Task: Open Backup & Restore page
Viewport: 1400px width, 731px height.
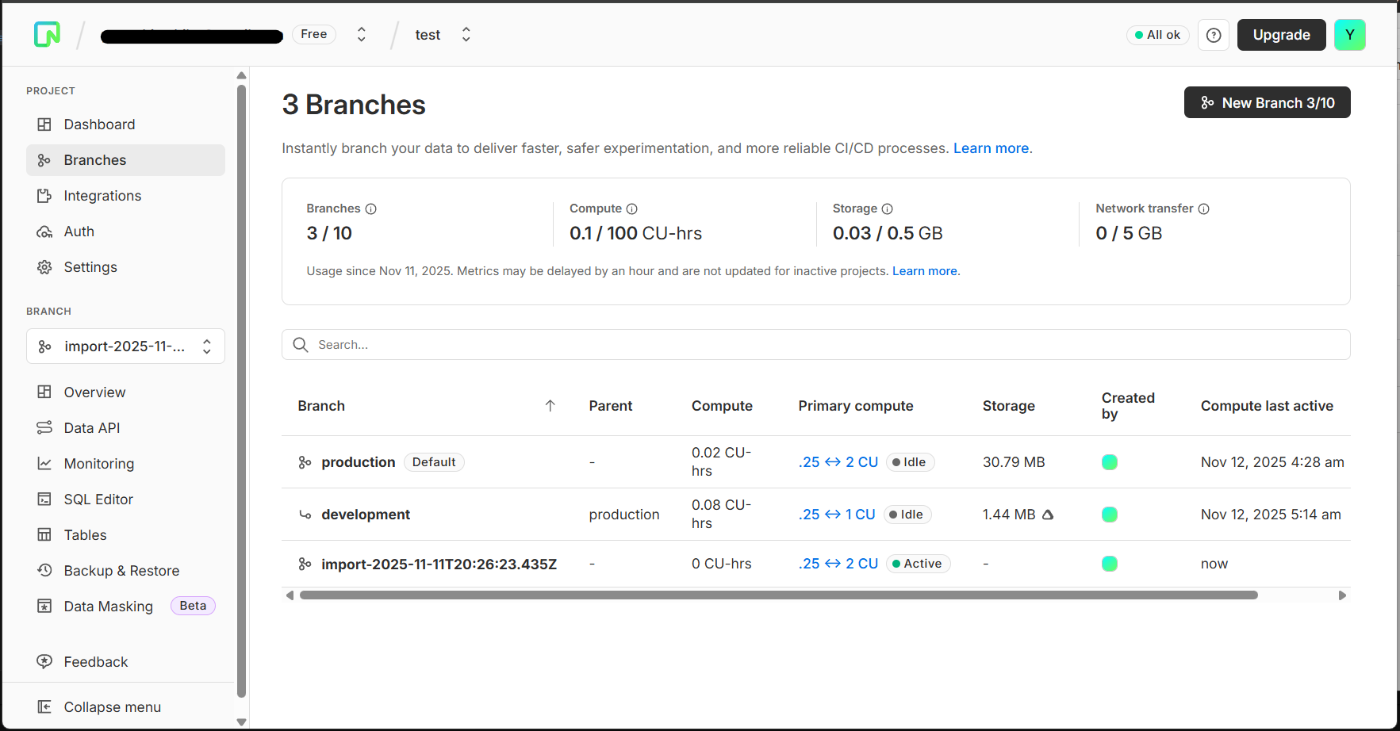Action: [x=121, y=571]
